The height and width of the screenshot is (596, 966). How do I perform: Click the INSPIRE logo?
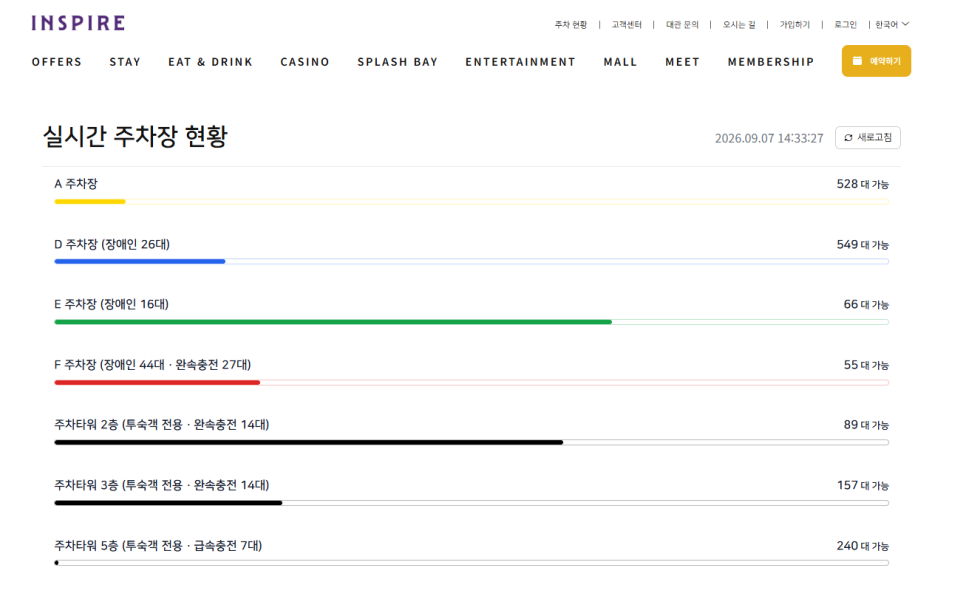[78, 23]
